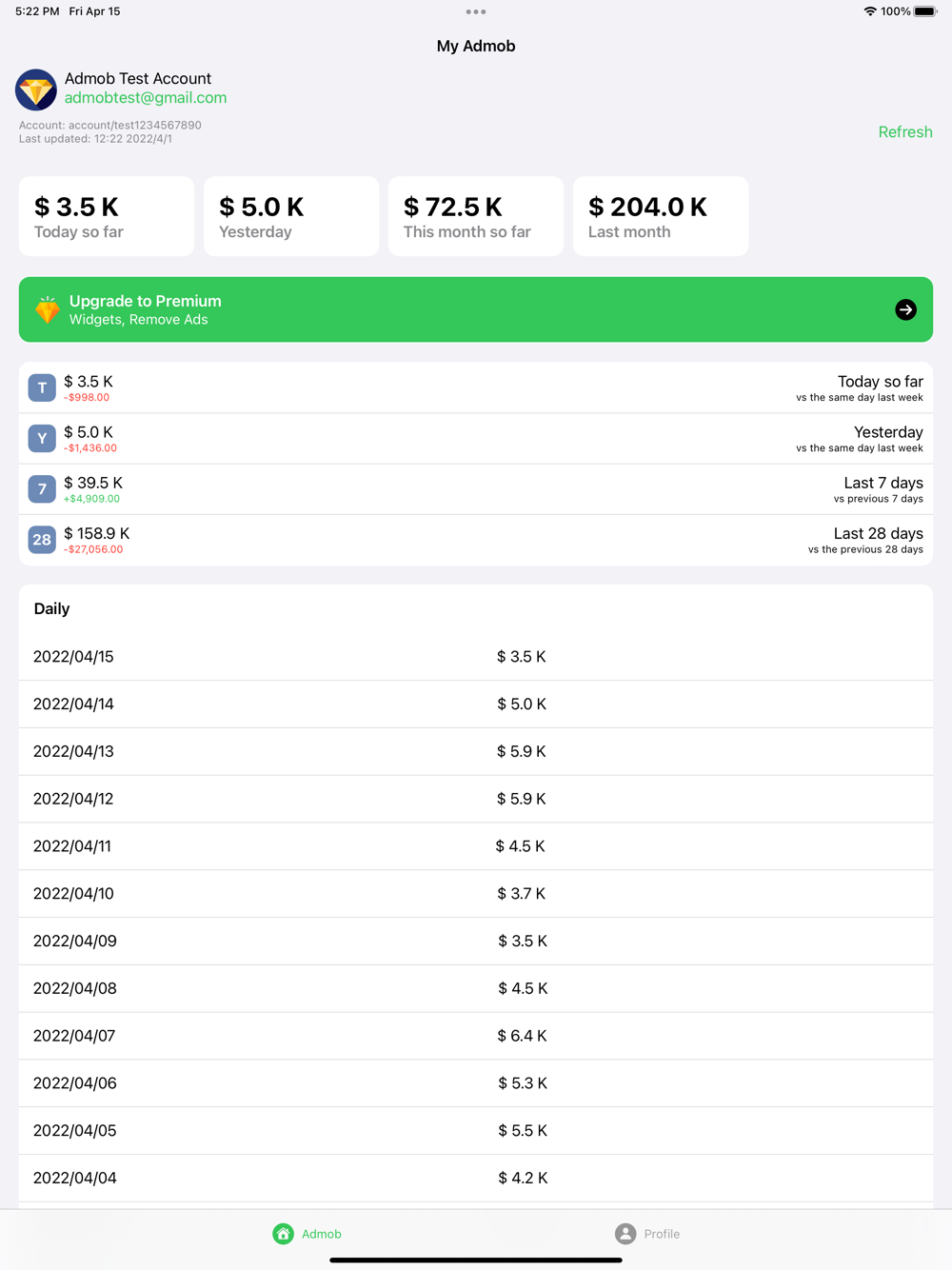Tap vs the previous 28 days caption
This screenshot has width=952, height=1270.
click(x=865, y=549)
